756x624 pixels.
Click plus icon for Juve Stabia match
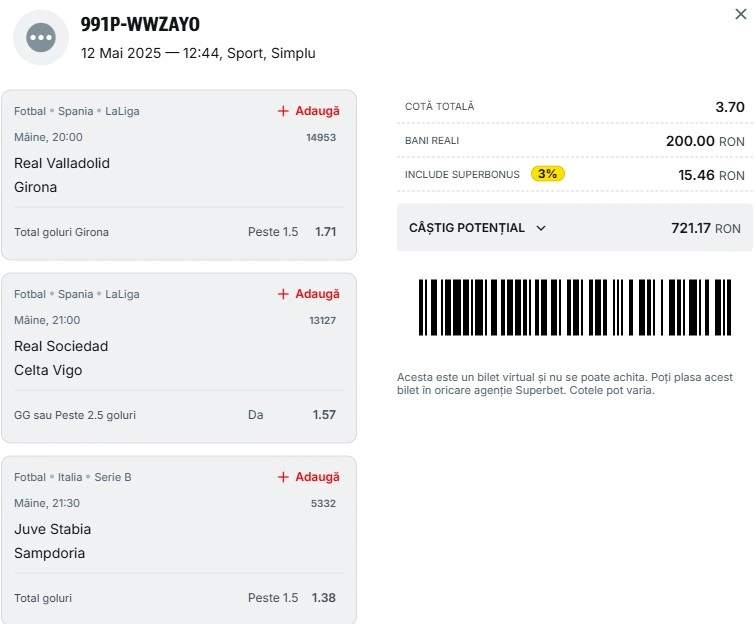click(x=283, y=477)
